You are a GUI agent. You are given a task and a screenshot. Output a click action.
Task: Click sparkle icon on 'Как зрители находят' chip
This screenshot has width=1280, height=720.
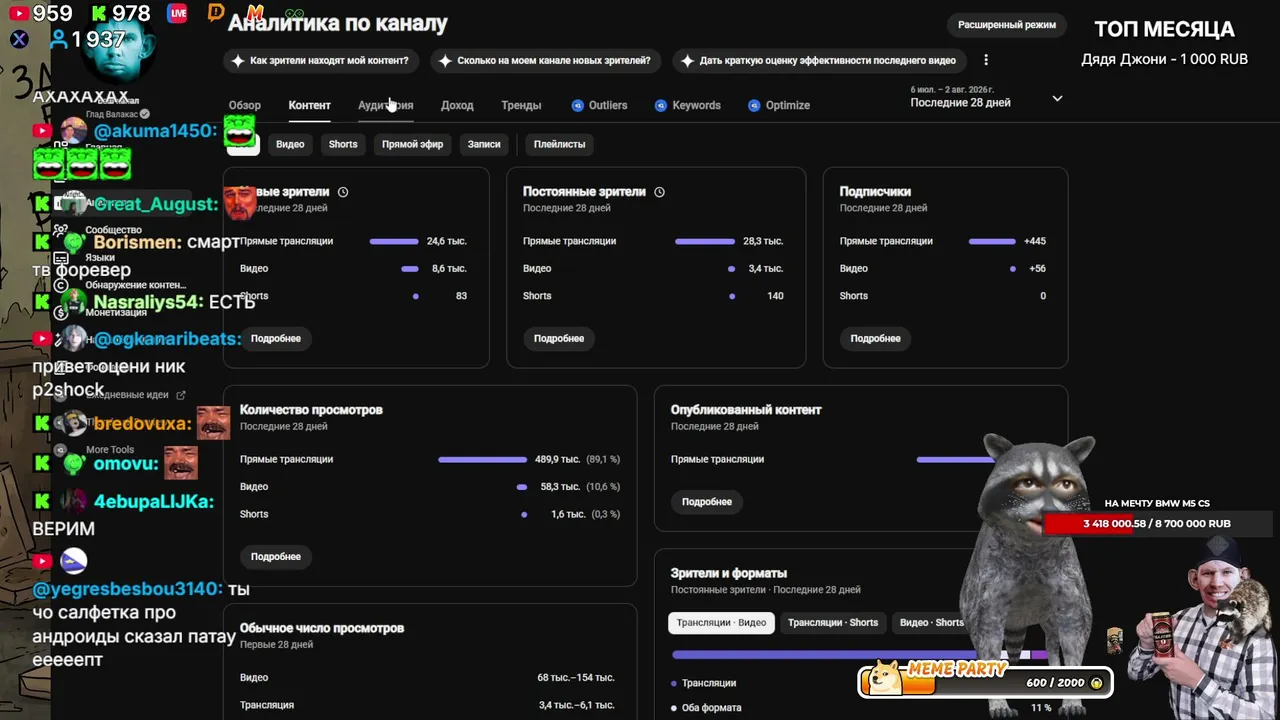[x=238, y=61]
